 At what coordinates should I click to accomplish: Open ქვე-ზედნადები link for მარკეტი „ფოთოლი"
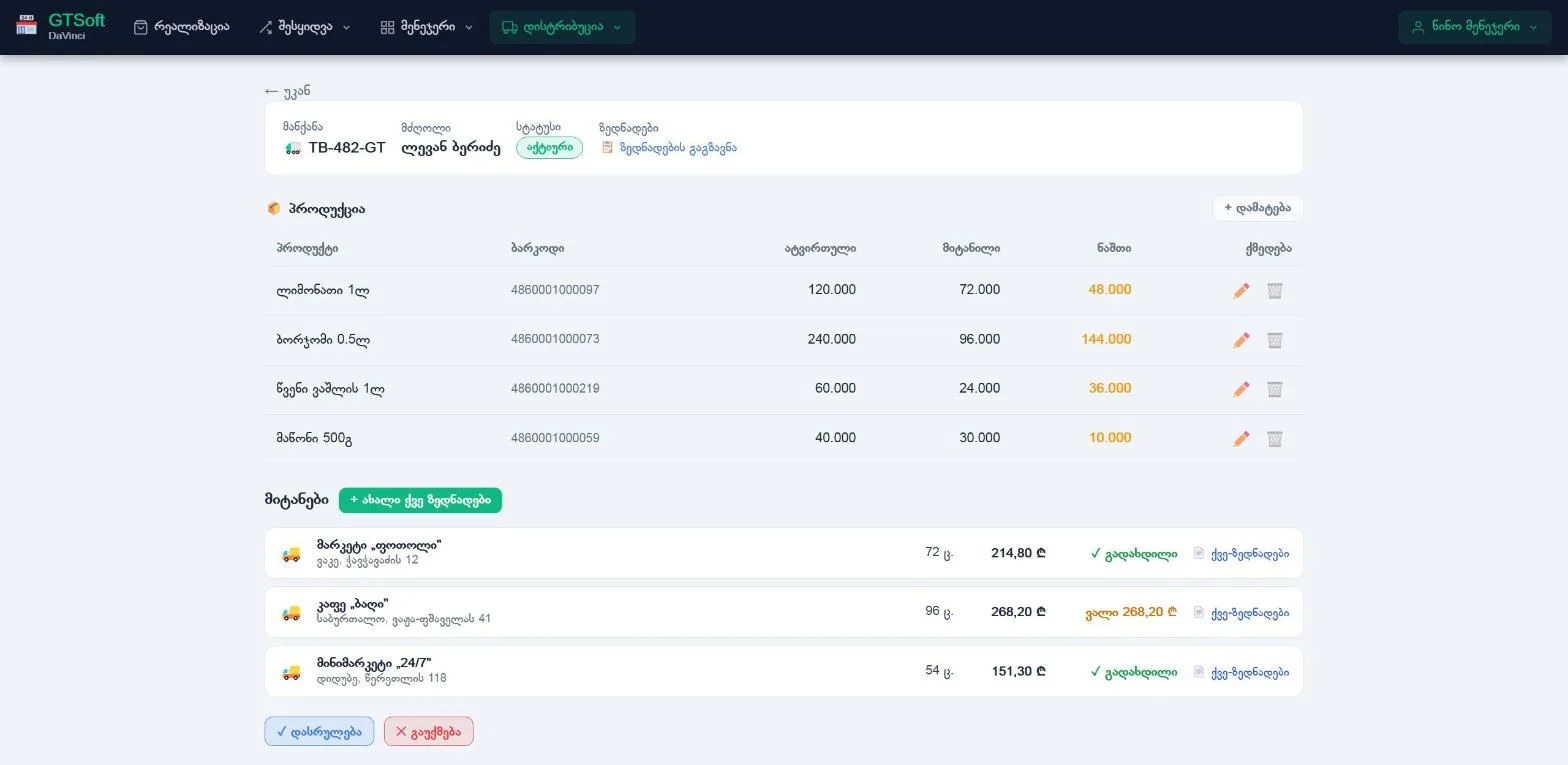tap(1241, 553)
